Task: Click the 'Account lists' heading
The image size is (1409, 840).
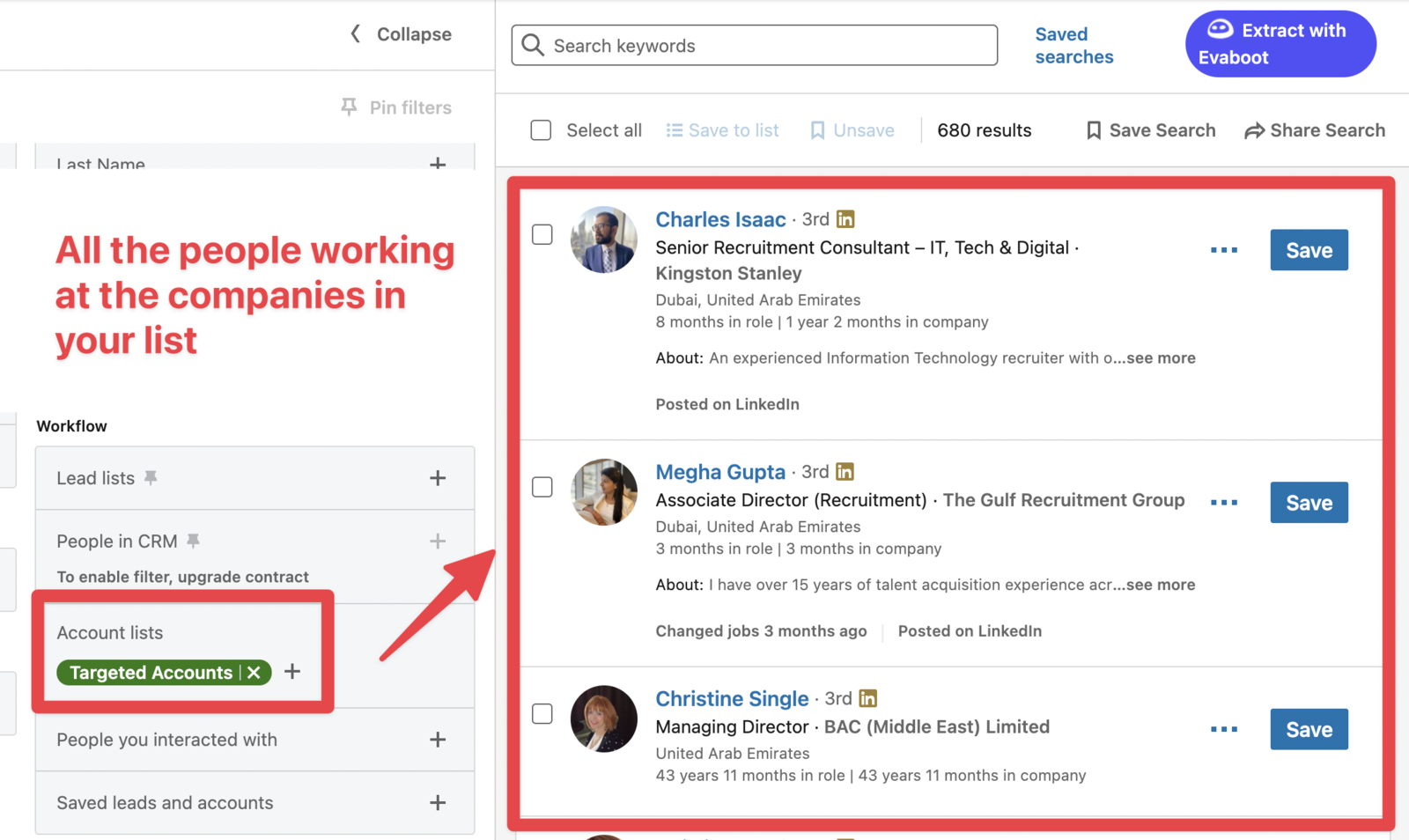Action: click(110, 632)
